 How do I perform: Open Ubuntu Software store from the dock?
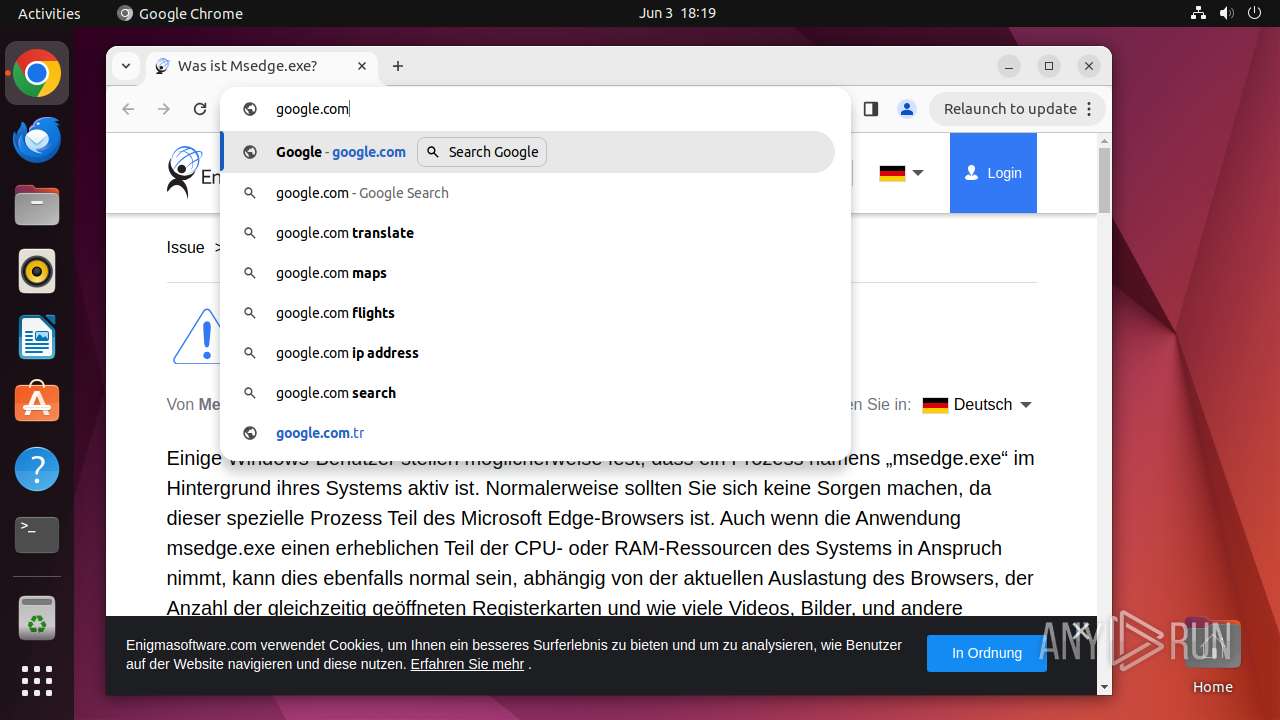37,403
